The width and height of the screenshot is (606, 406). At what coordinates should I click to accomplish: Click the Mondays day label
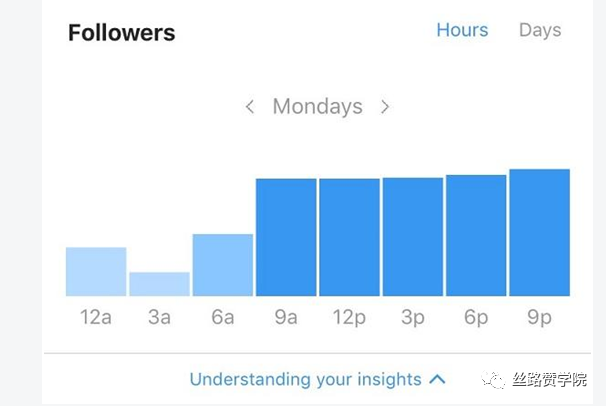click(x=317, y=107)
